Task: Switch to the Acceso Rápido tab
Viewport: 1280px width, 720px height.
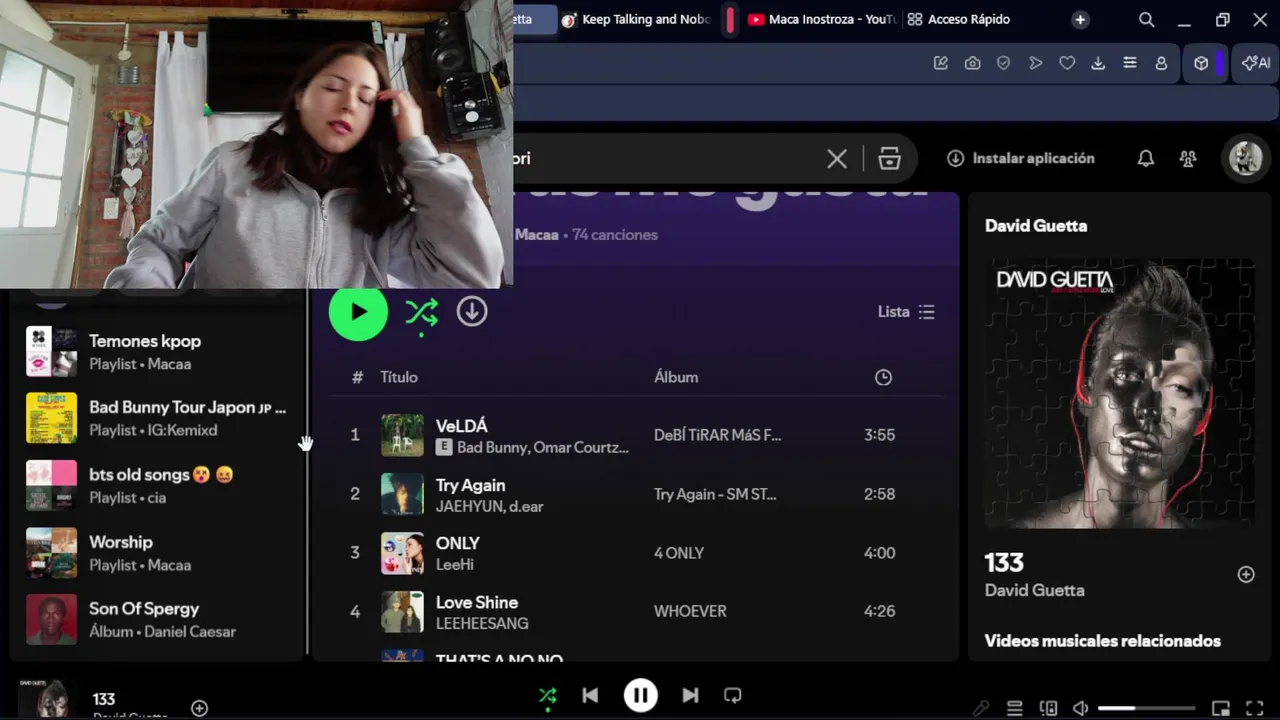Action: 959,19
